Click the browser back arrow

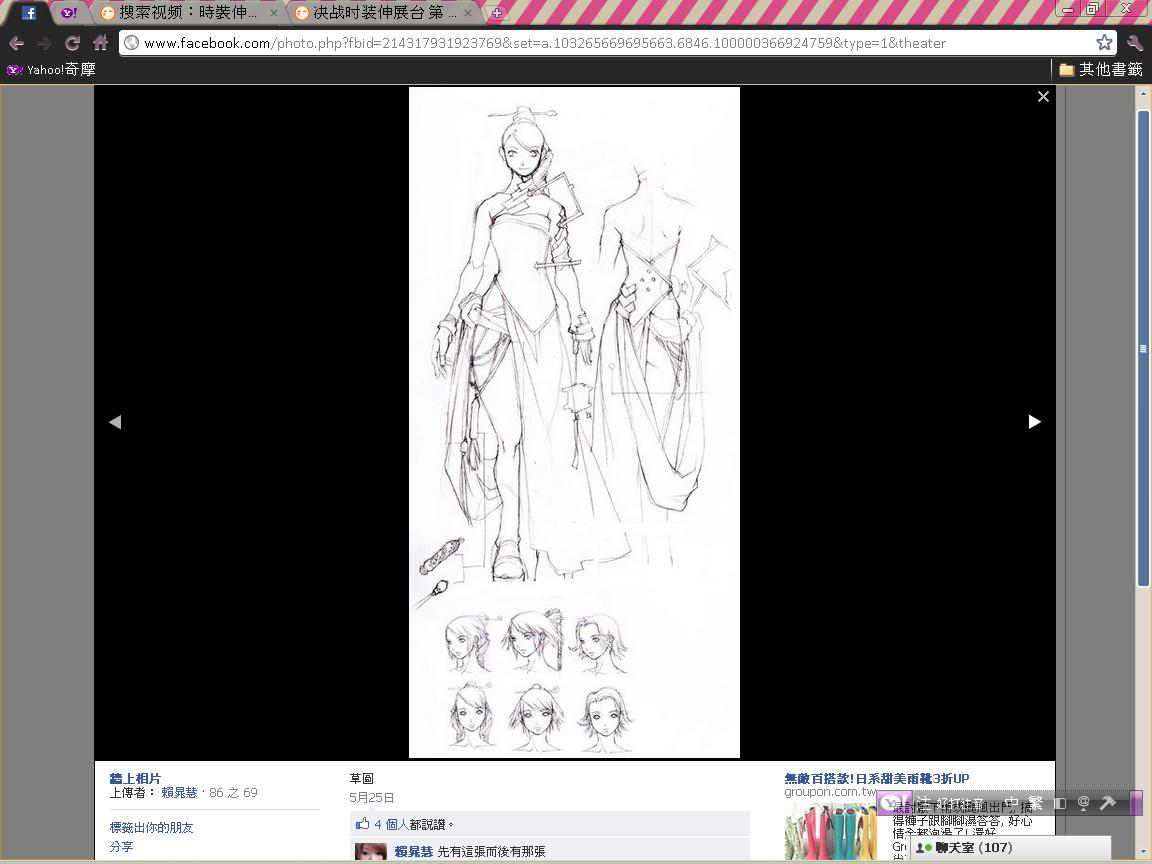16,43
